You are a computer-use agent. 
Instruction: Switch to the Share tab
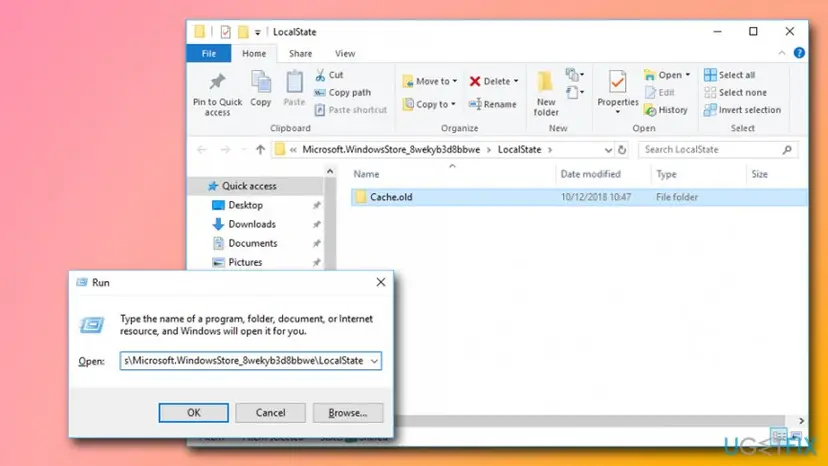[300, 53]
